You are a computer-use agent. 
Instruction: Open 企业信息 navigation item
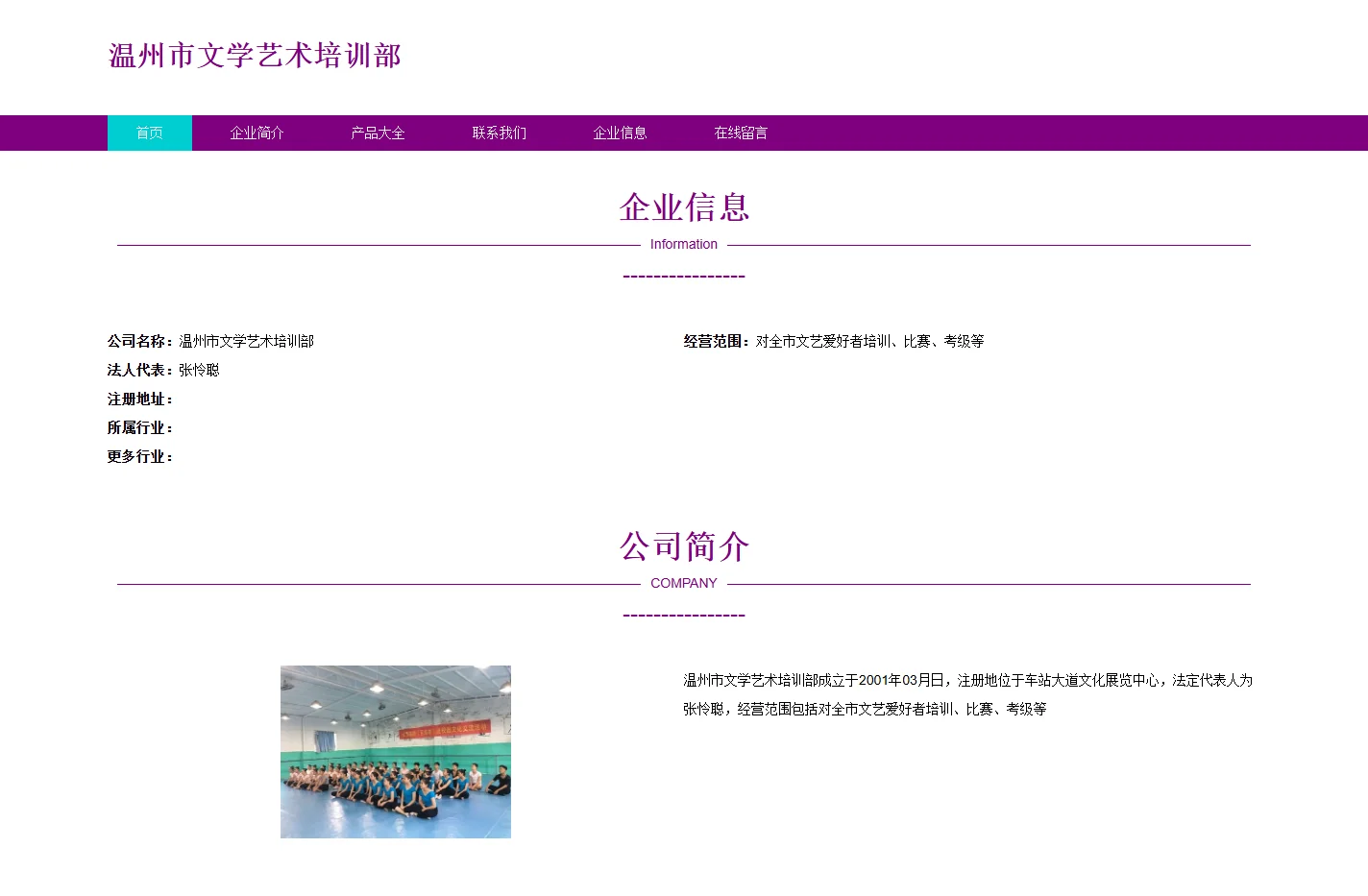coord(620,133)
